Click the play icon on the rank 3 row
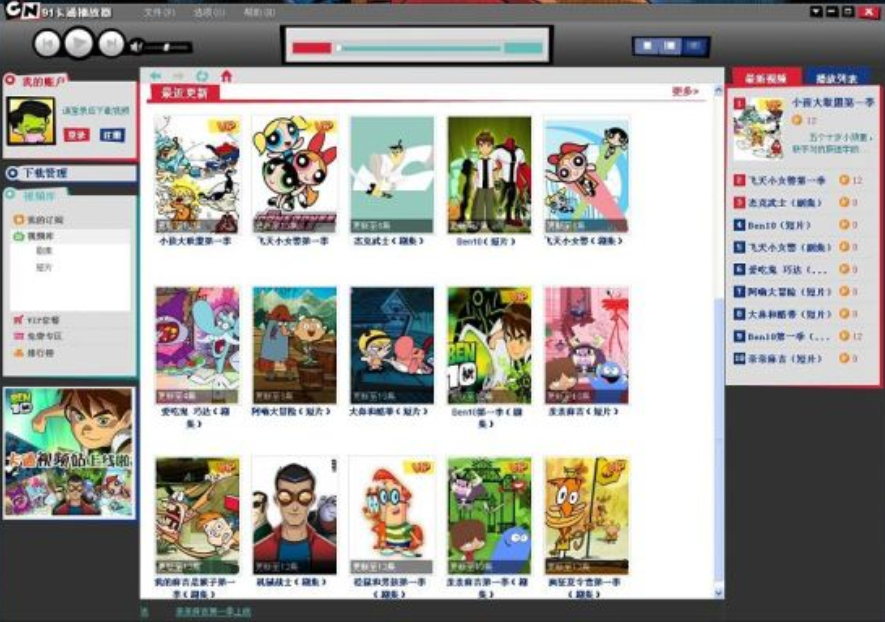Image resolution: width=885 pixels, height=622 pixels. click(844, 202)
